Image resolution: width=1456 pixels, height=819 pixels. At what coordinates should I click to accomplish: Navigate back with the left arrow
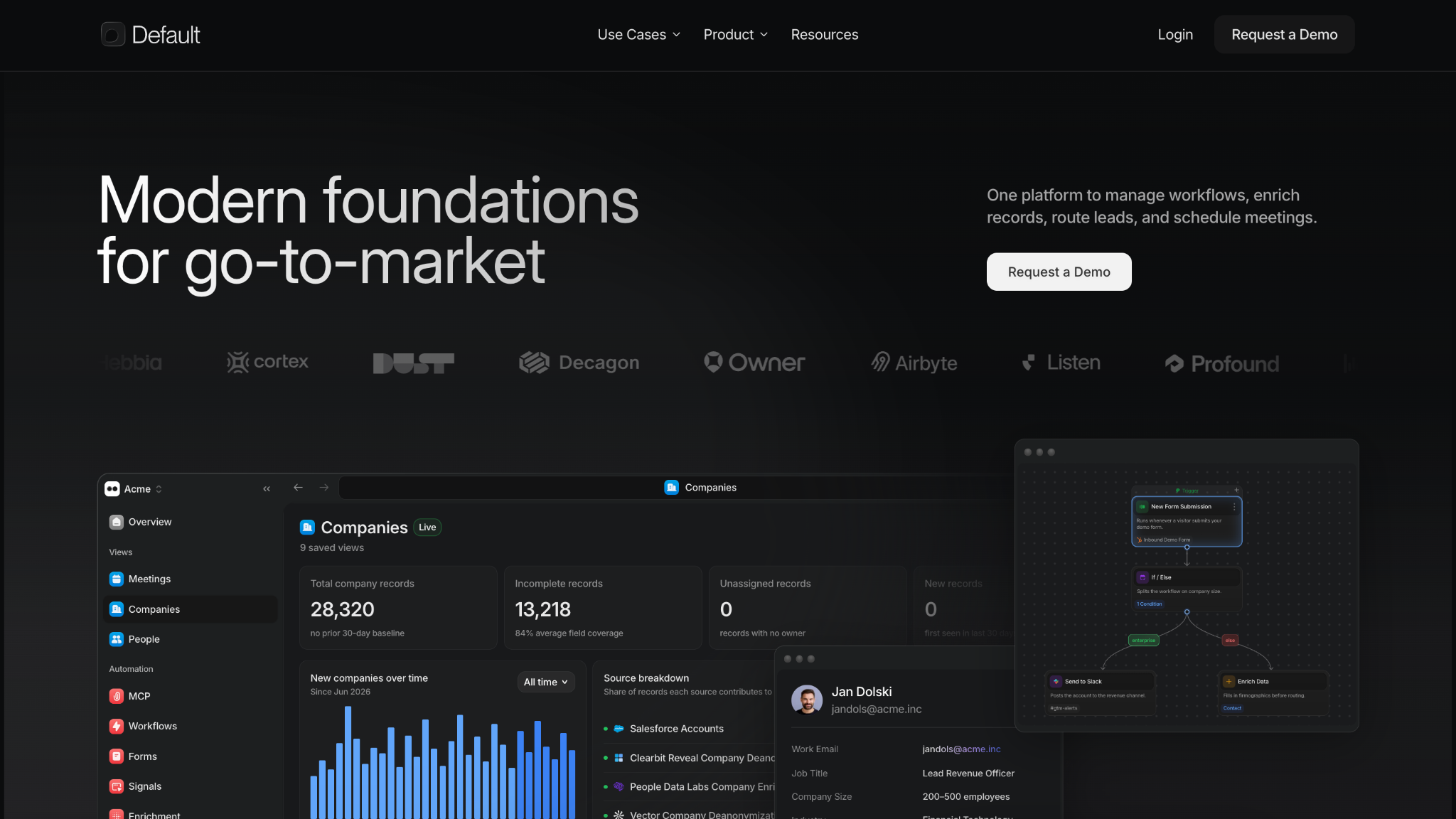click(x=299, y=488)
